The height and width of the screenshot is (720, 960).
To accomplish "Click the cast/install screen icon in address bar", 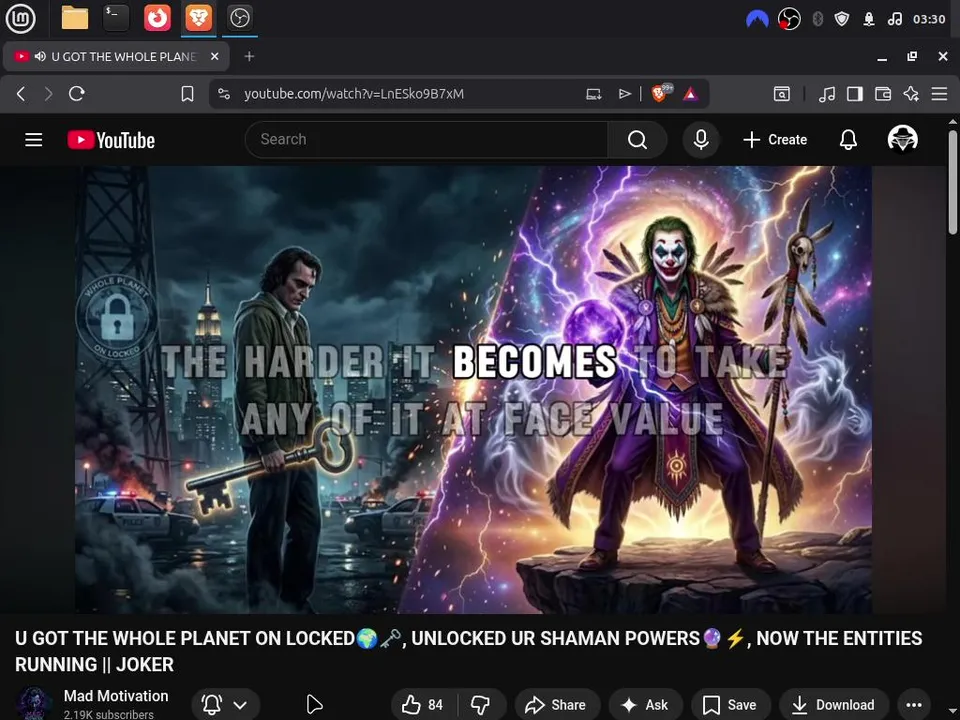I will pos(593,94).
